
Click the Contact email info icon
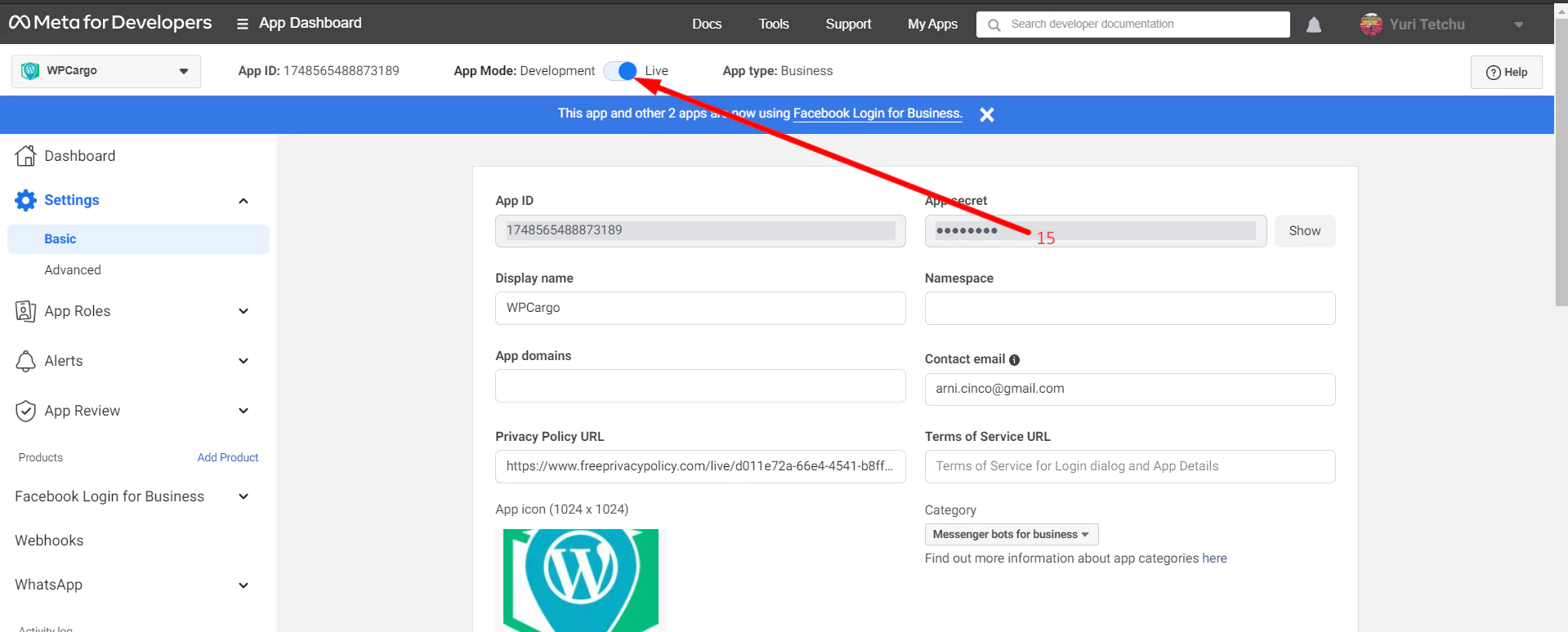[x=1014, y=360]
